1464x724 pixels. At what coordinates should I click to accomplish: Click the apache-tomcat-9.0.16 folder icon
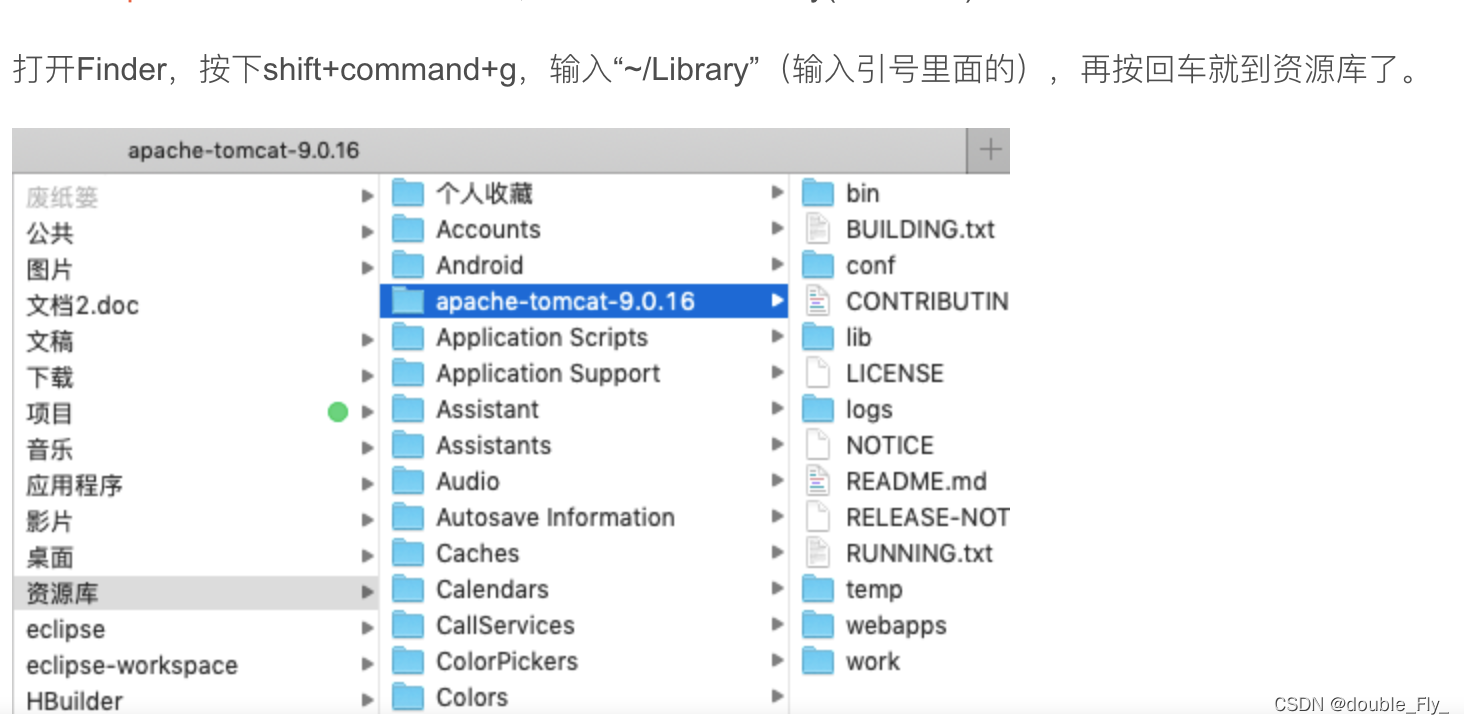tap(408, 301)
